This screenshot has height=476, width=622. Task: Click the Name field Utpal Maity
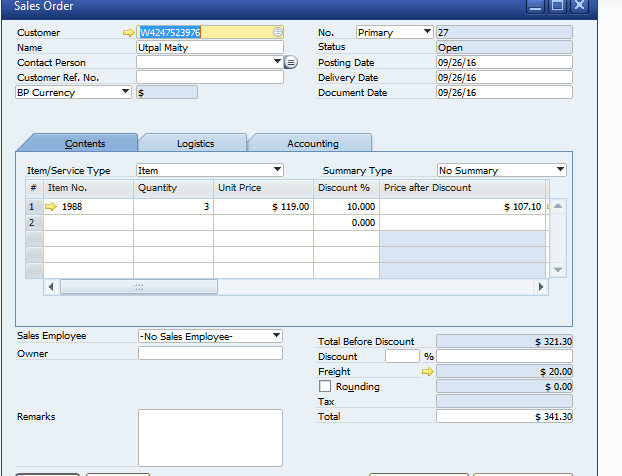pyautogui.click(x=210, y=47)
